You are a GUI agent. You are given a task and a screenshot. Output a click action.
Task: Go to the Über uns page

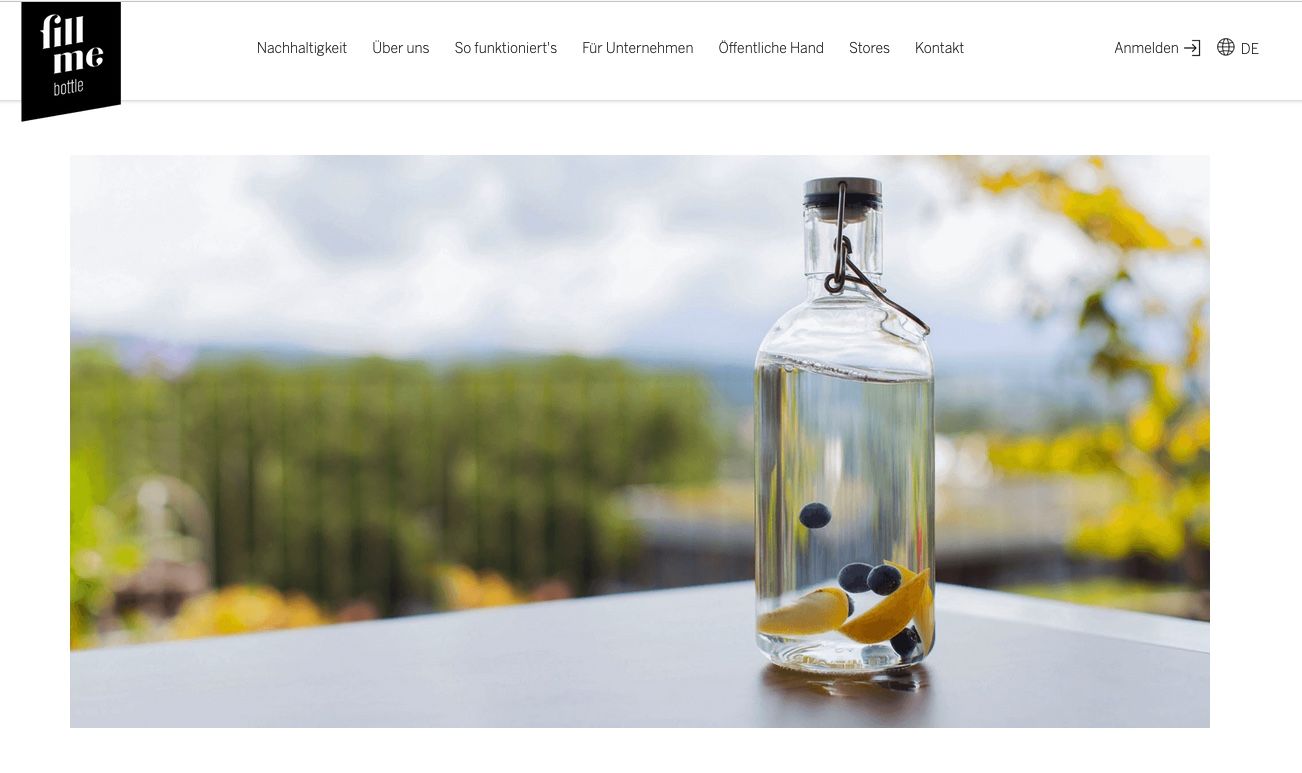[x=401, y=48]
